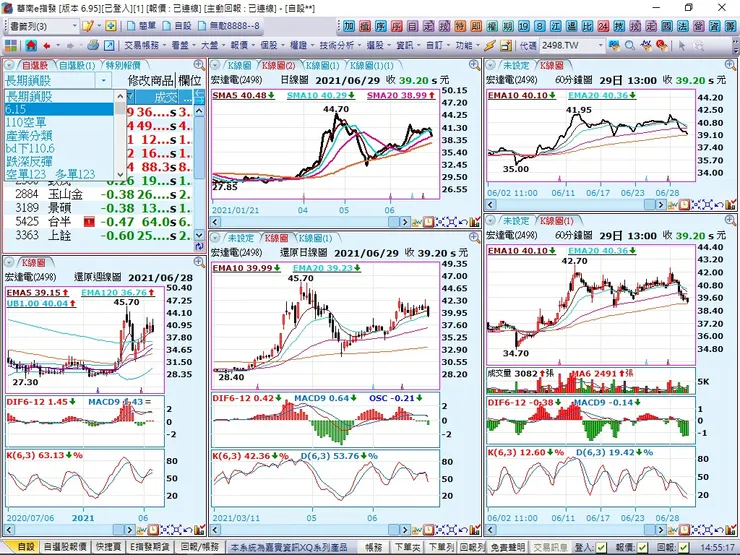740x555 pixels.
Task: Click the pop-out arrow window icon
Action: (x=109, y=45)
